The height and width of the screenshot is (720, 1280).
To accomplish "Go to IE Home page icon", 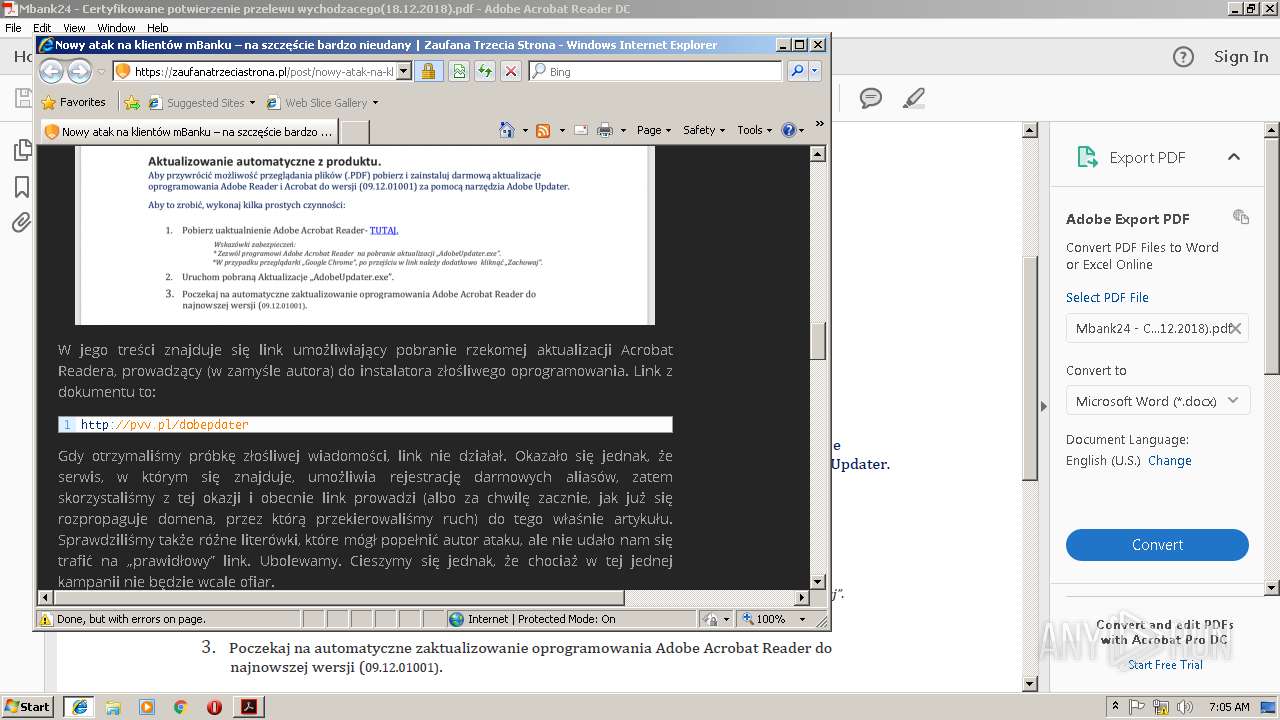I will click(x=507, y=130).
